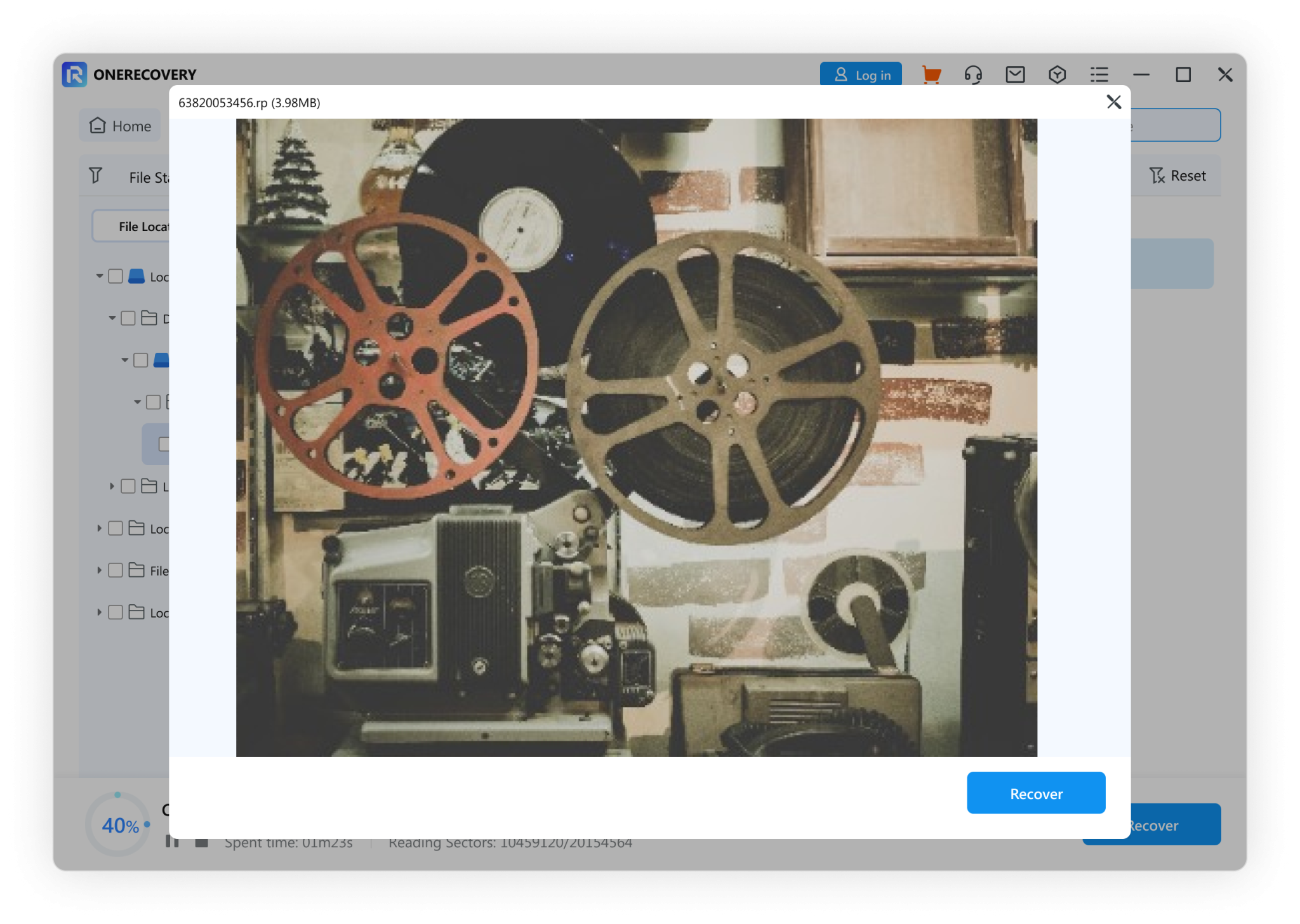Click the user icon on Log in
Image resolution: width=1300 pixels, height=924 pixels.
(x=840, y=75)
